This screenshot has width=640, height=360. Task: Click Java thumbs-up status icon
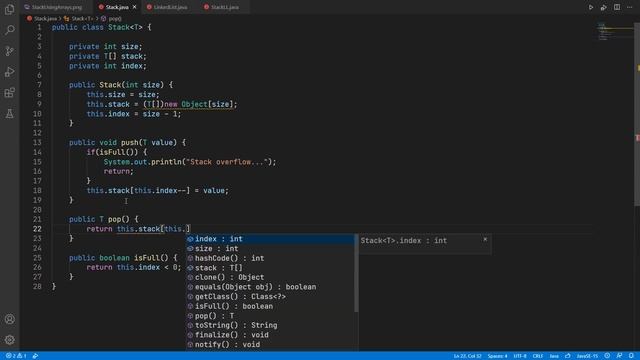(x=567, y=356)
